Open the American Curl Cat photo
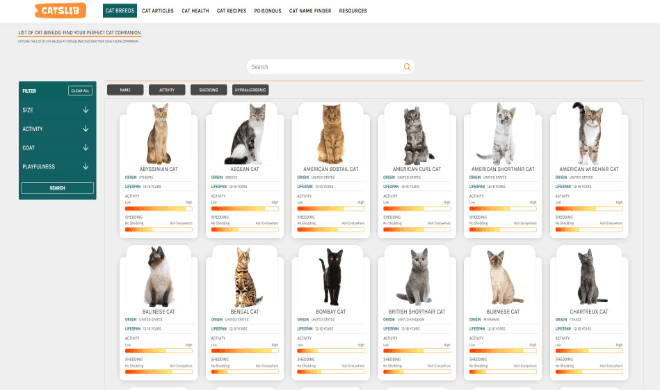Image resolution: width=660 pixels, height=390 pixels. click(x=417, y=134)
